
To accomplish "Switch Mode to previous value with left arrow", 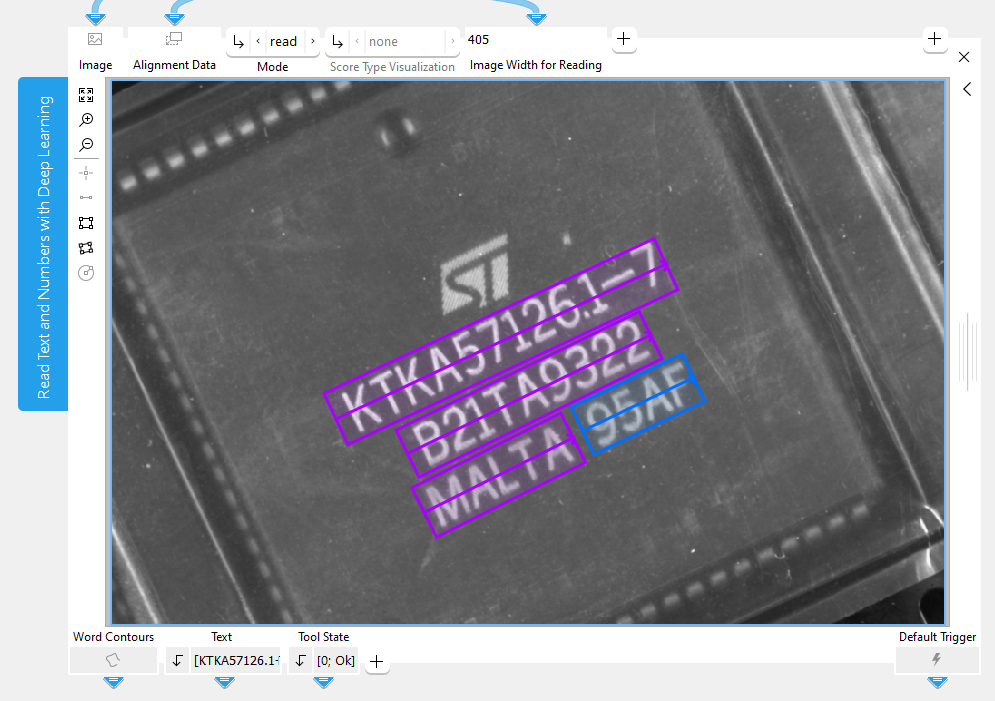I will [258, 41].
